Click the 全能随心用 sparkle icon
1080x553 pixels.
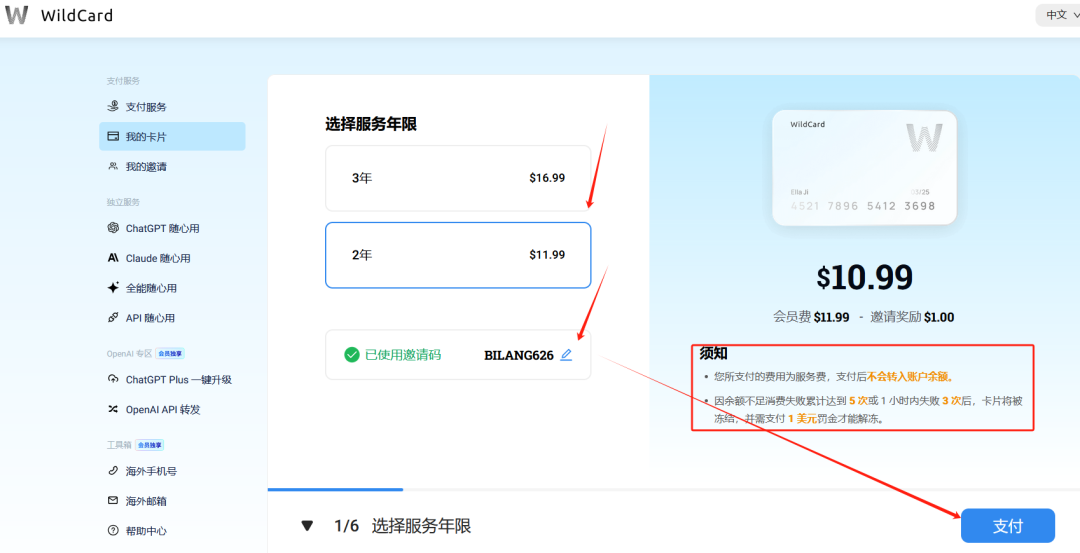tap(114, 288)
